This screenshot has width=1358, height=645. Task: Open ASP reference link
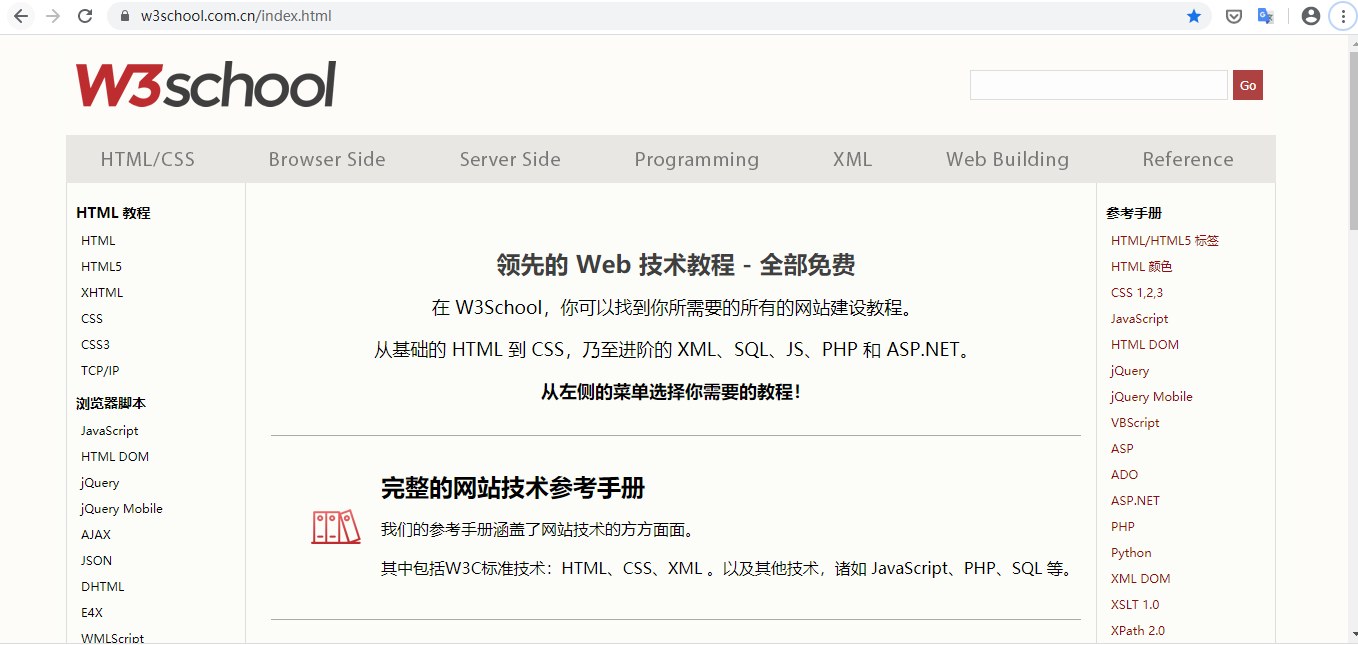pos(1122,448)
